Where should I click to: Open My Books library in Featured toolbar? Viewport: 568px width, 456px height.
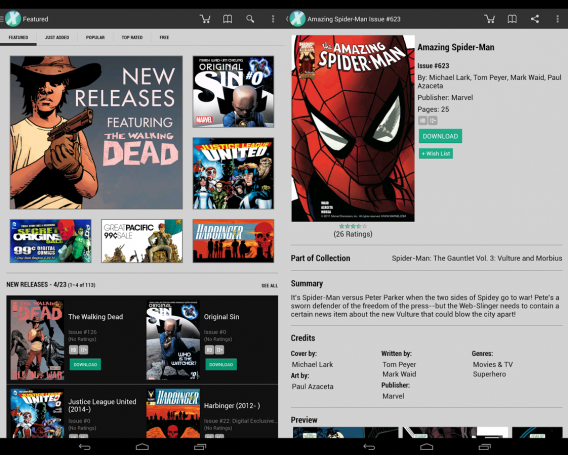point(227,19)
